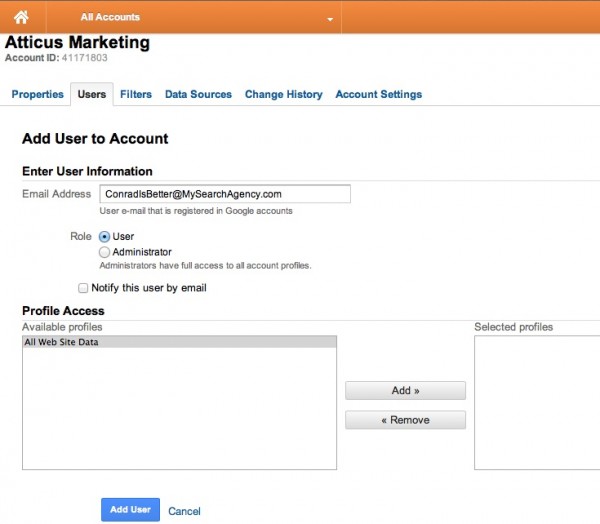Click the Account ID number 41171803
The image size is (600, 524).
pos(85,58)
